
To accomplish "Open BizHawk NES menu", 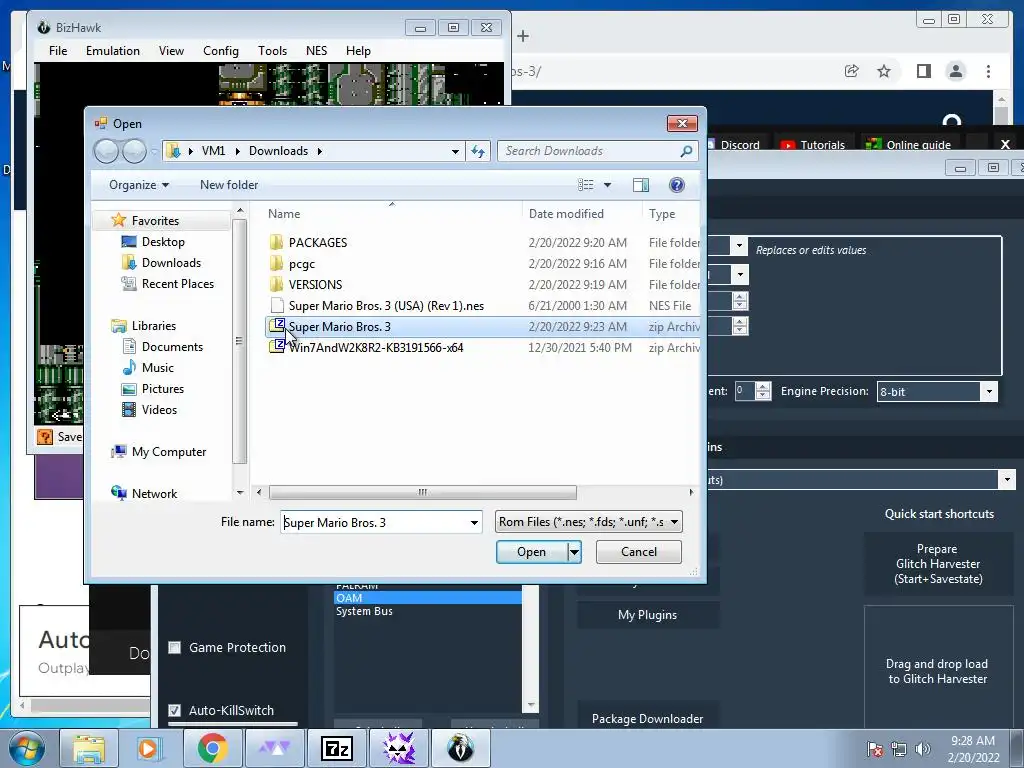I will [x=316, y=51].
